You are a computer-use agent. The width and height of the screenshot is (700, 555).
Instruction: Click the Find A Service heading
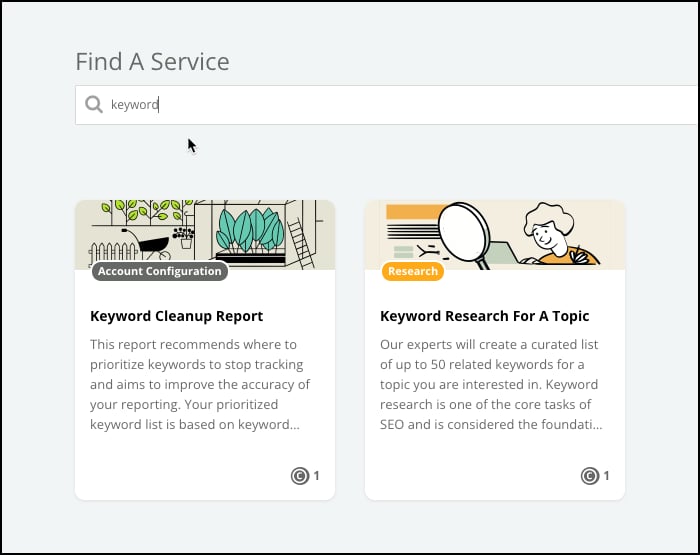tap(152, 62)
